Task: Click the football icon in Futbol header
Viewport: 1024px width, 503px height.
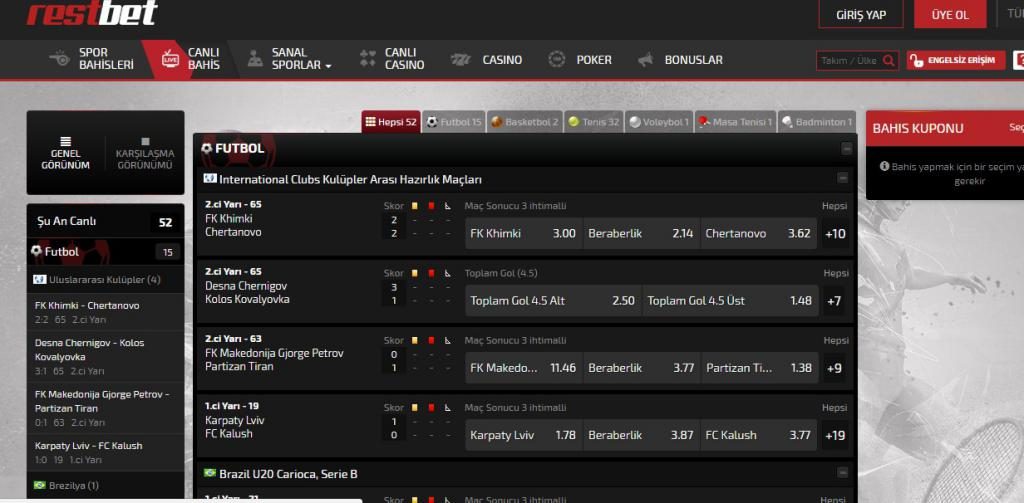Action: tap(207, 148)
